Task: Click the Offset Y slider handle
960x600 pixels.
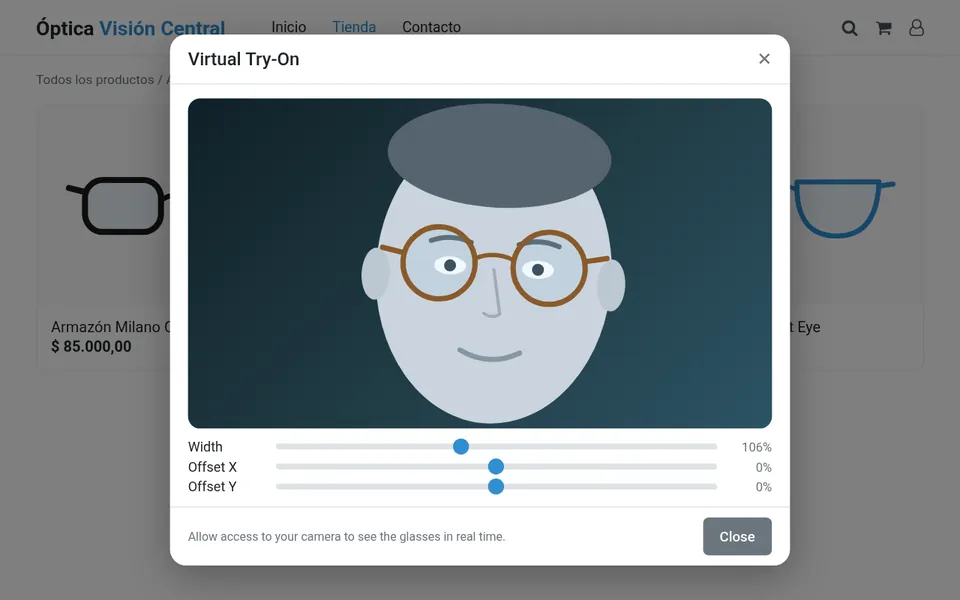Action: pos(496,487)
